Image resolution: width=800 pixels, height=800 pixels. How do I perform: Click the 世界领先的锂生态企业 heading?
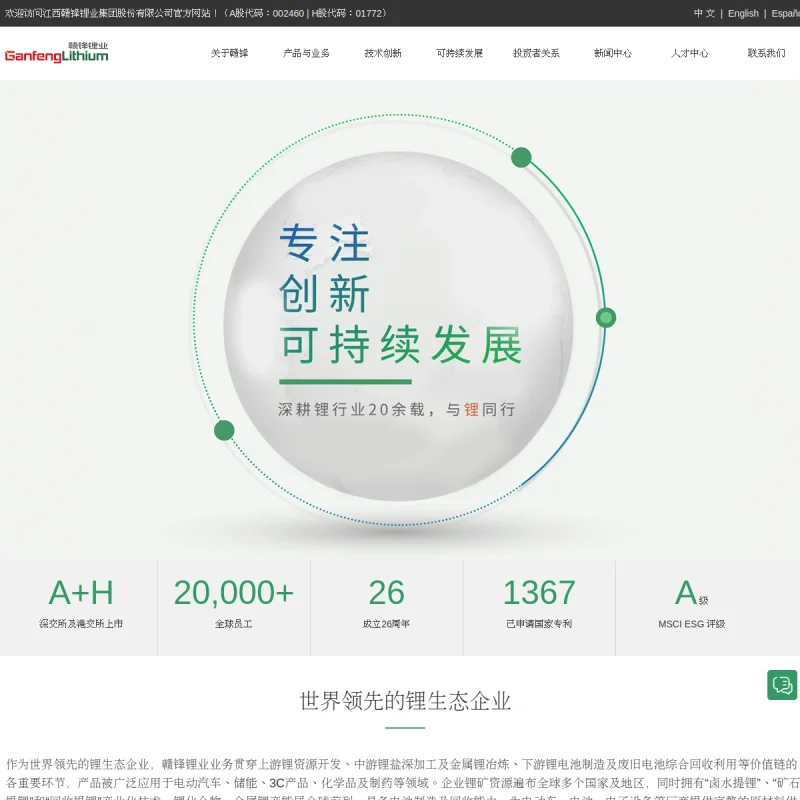405,701
